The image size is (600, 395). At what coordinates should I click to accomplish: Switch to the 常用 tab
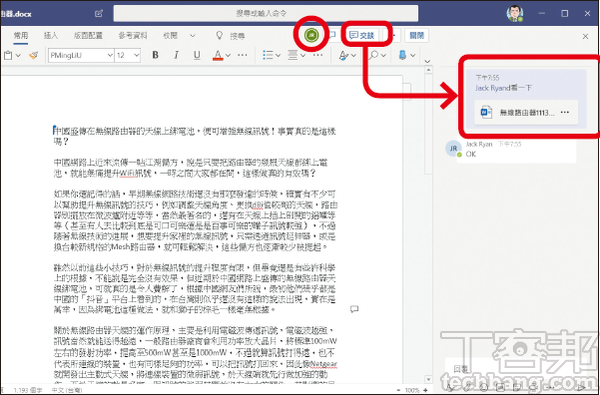pyautogui.click(x=21, y=36)
